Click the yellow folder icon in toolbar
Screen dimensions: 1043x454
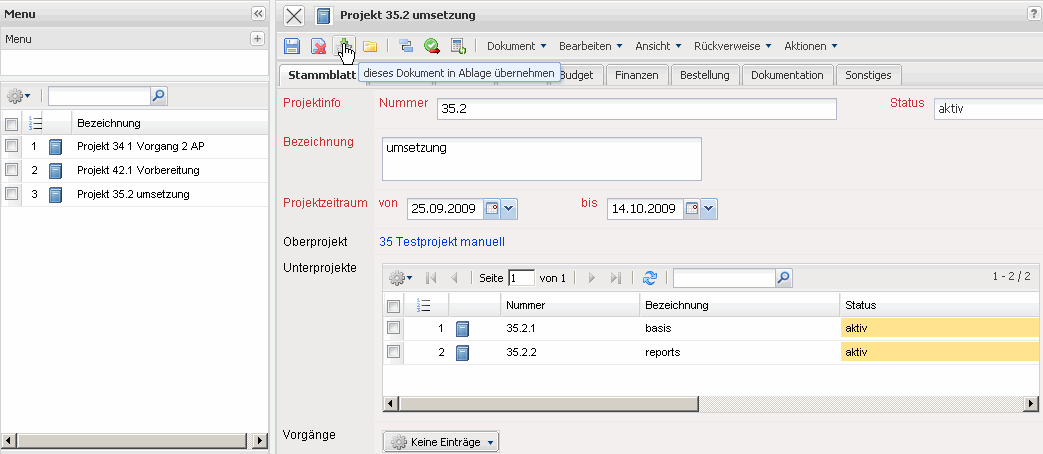370,46
